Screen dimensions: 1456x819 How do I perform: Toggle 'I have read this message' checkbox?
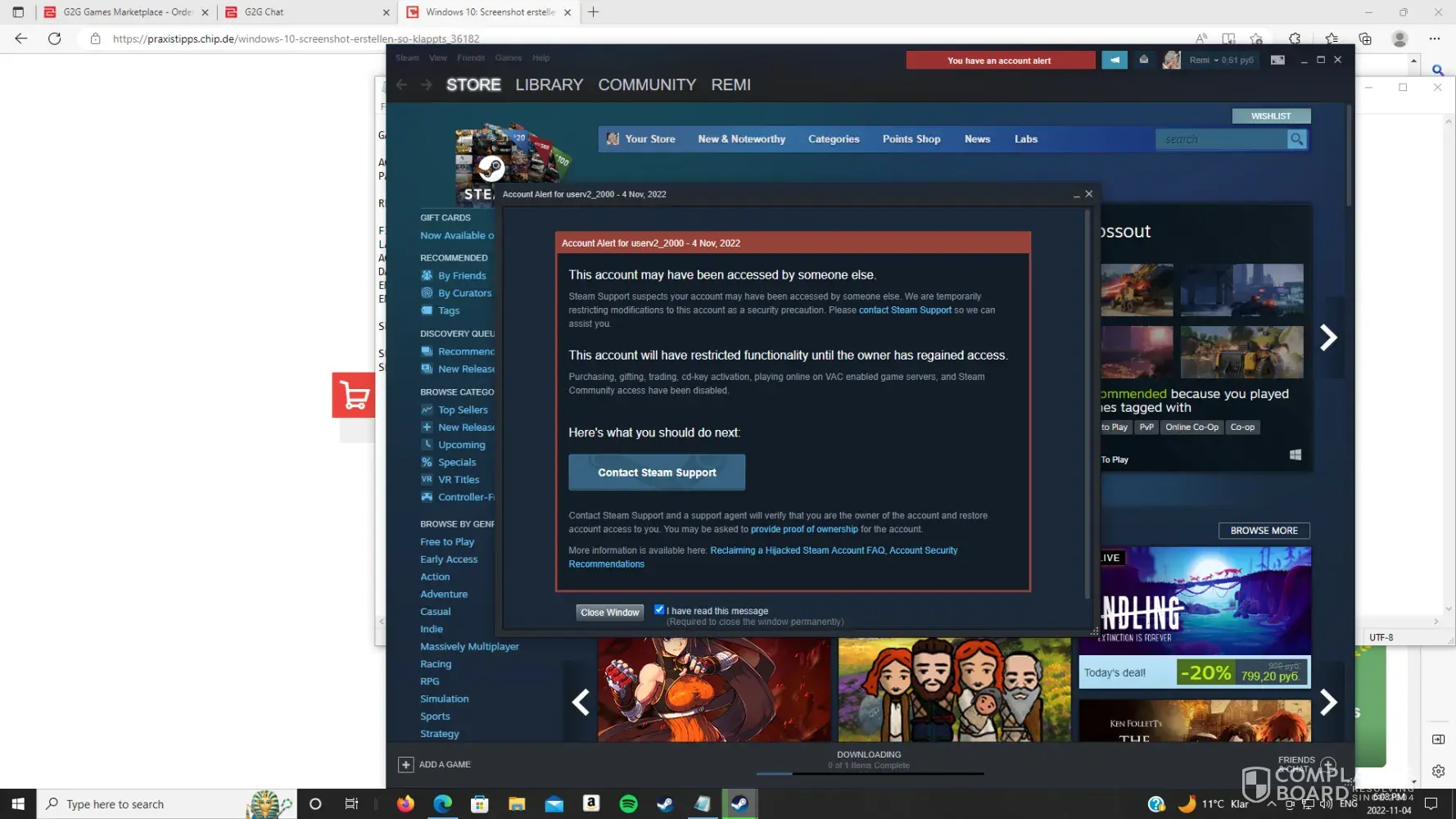tap(659, 610)
